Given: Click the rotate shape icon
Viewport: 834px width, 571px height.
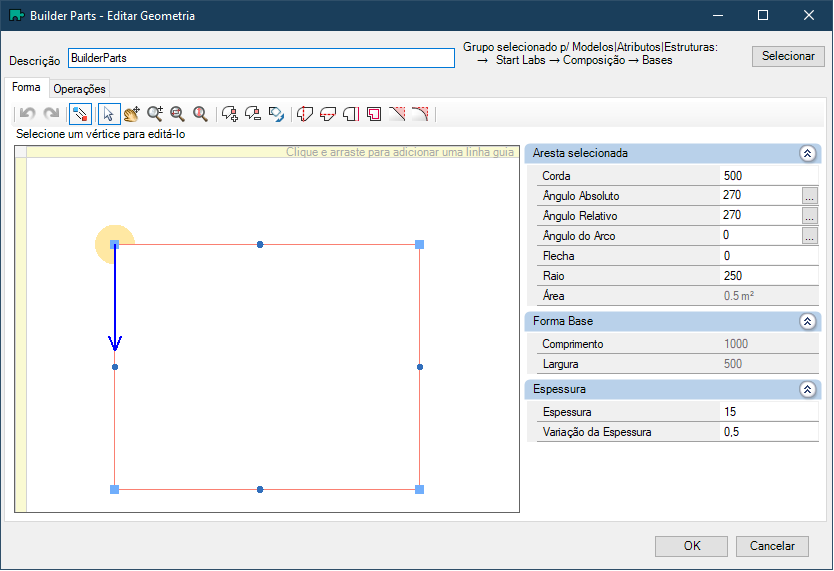Looking at the screenshot, I should coord(276,114).
